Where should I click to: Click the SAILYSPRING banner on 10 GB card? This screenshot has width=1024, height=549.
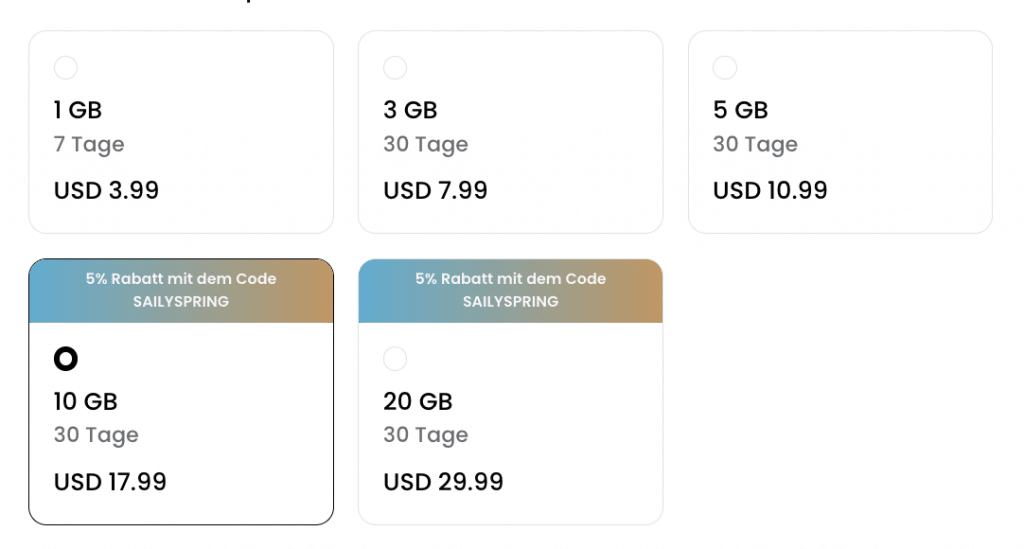181,290
